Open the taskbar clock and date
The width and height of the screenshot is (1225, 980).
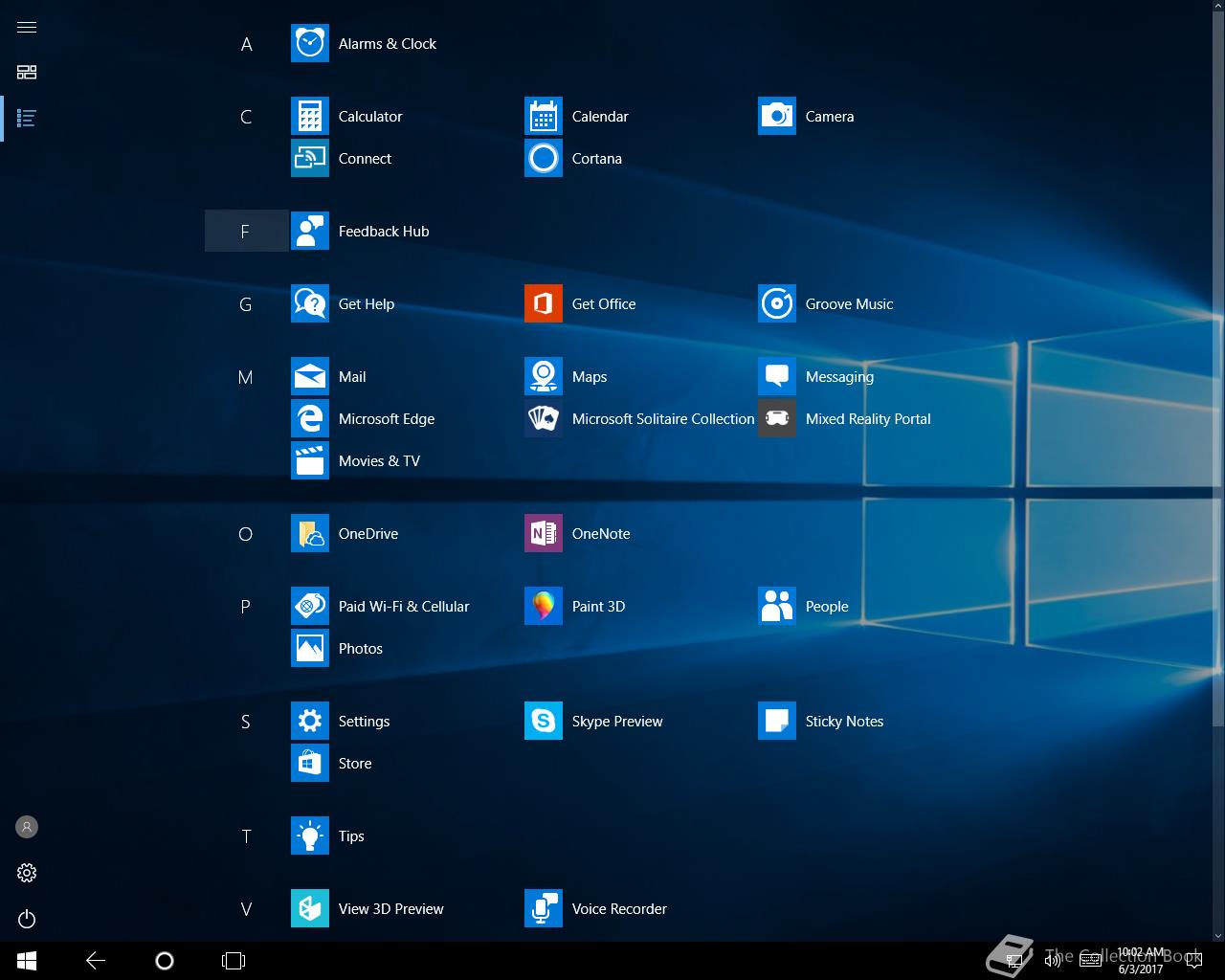click(1141, 961)
